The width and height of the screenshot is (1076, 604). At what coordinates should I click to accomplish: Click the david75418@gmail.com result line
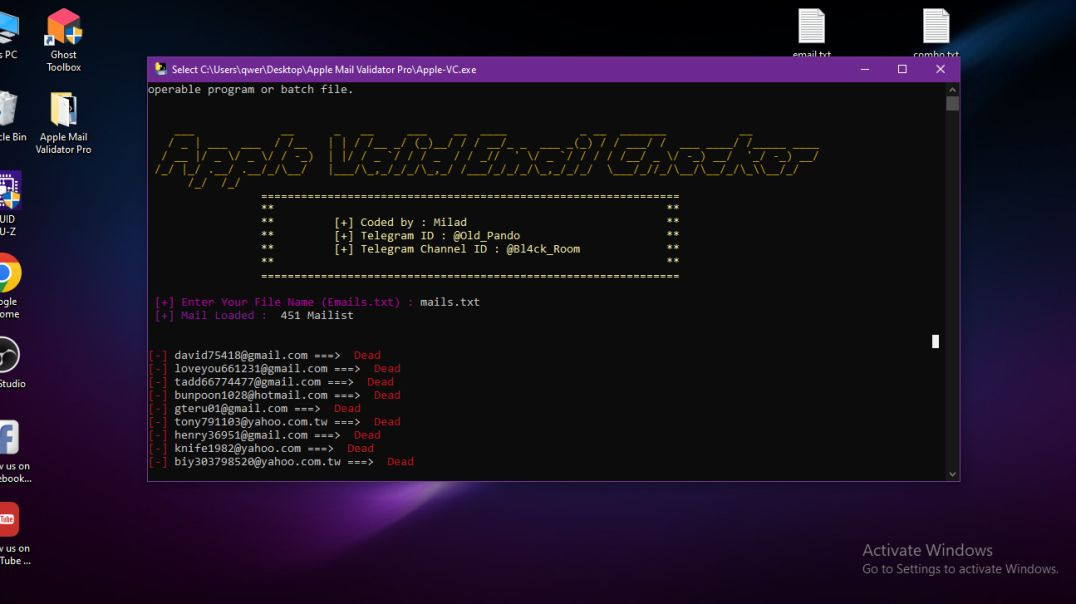click(x=264, y=355)
